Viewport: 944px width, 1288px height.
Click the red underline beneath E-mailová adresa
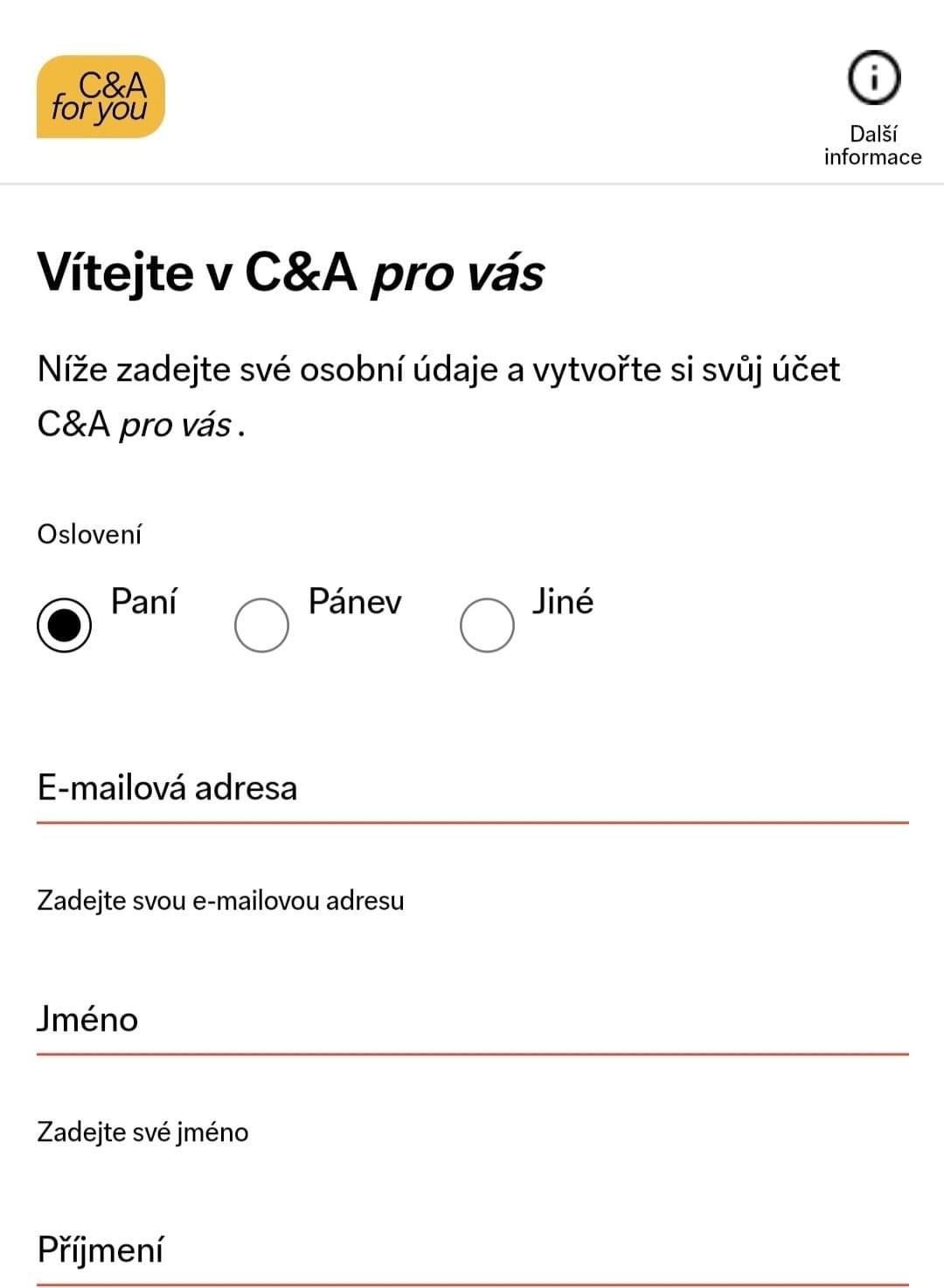pyautogui.click(x=472, y=823)
